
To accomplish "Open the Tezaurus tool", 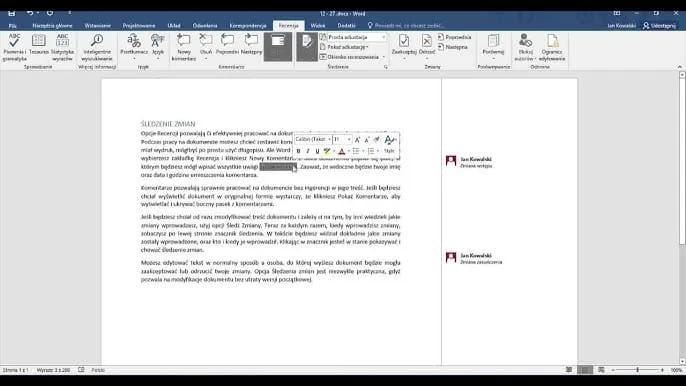I will point(38,45).
